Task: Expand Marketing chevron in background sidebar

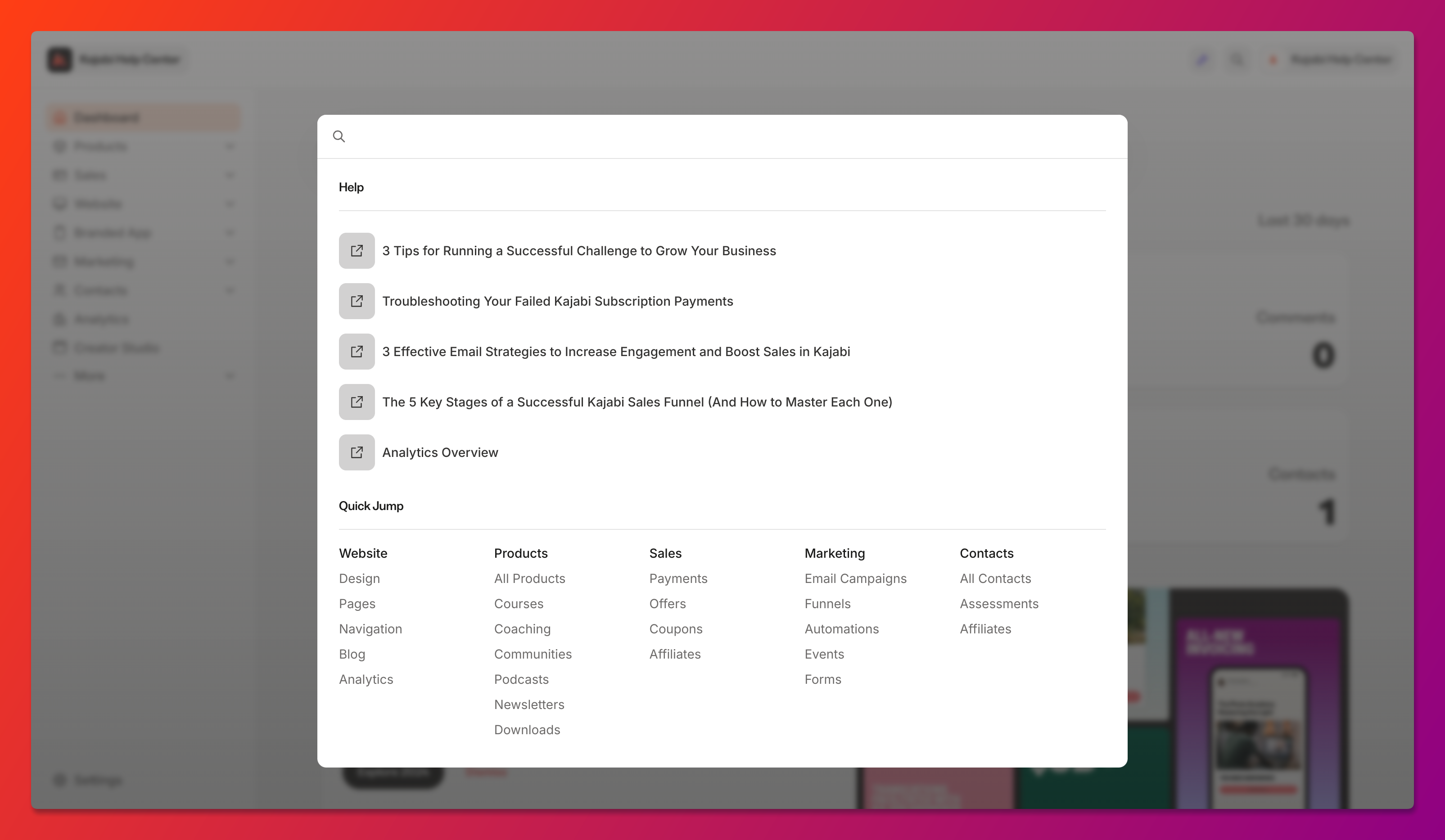Action: [230, 262]
